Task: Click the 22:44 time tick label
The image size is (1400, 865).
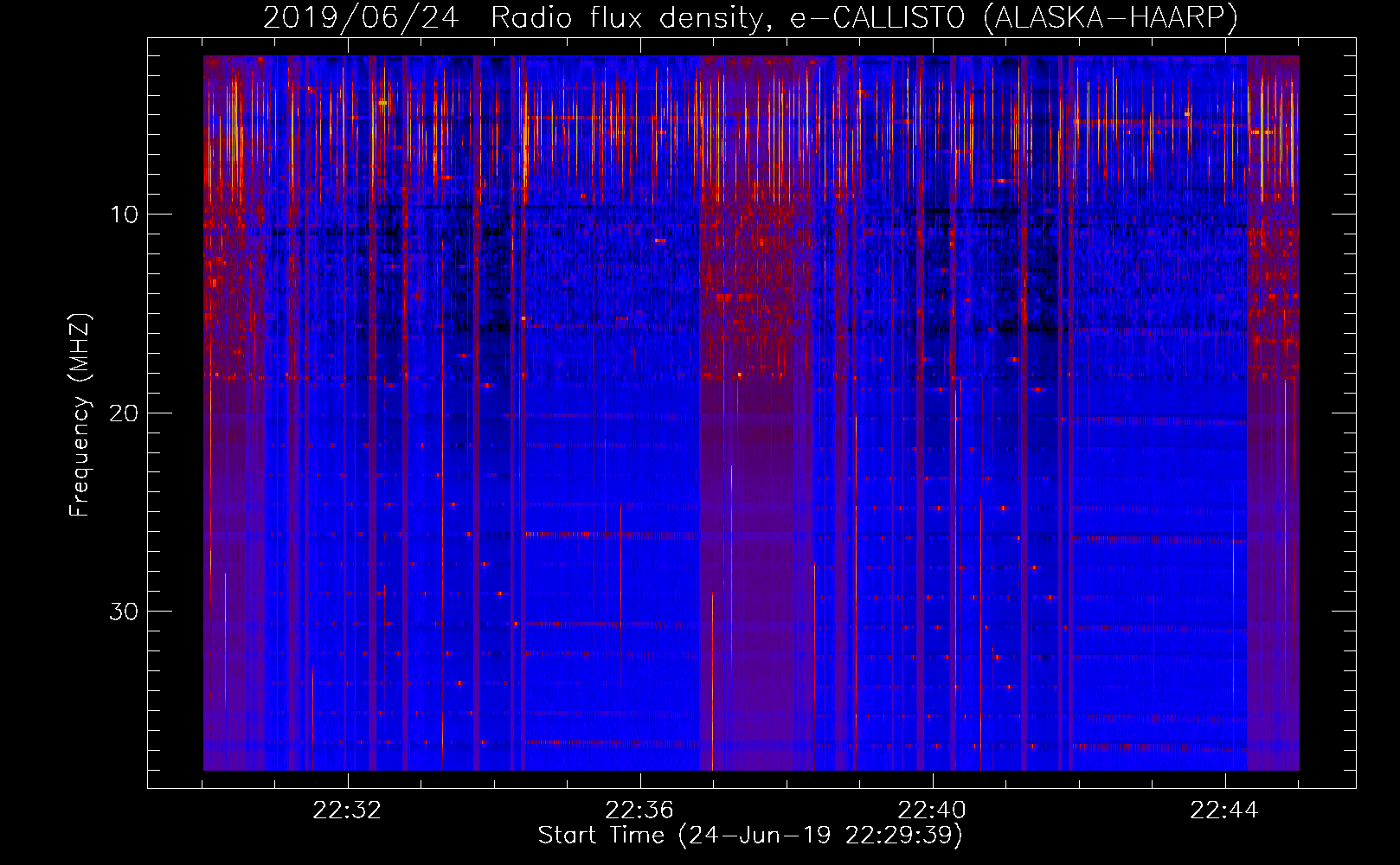Action: click(x=1224, y=811)
